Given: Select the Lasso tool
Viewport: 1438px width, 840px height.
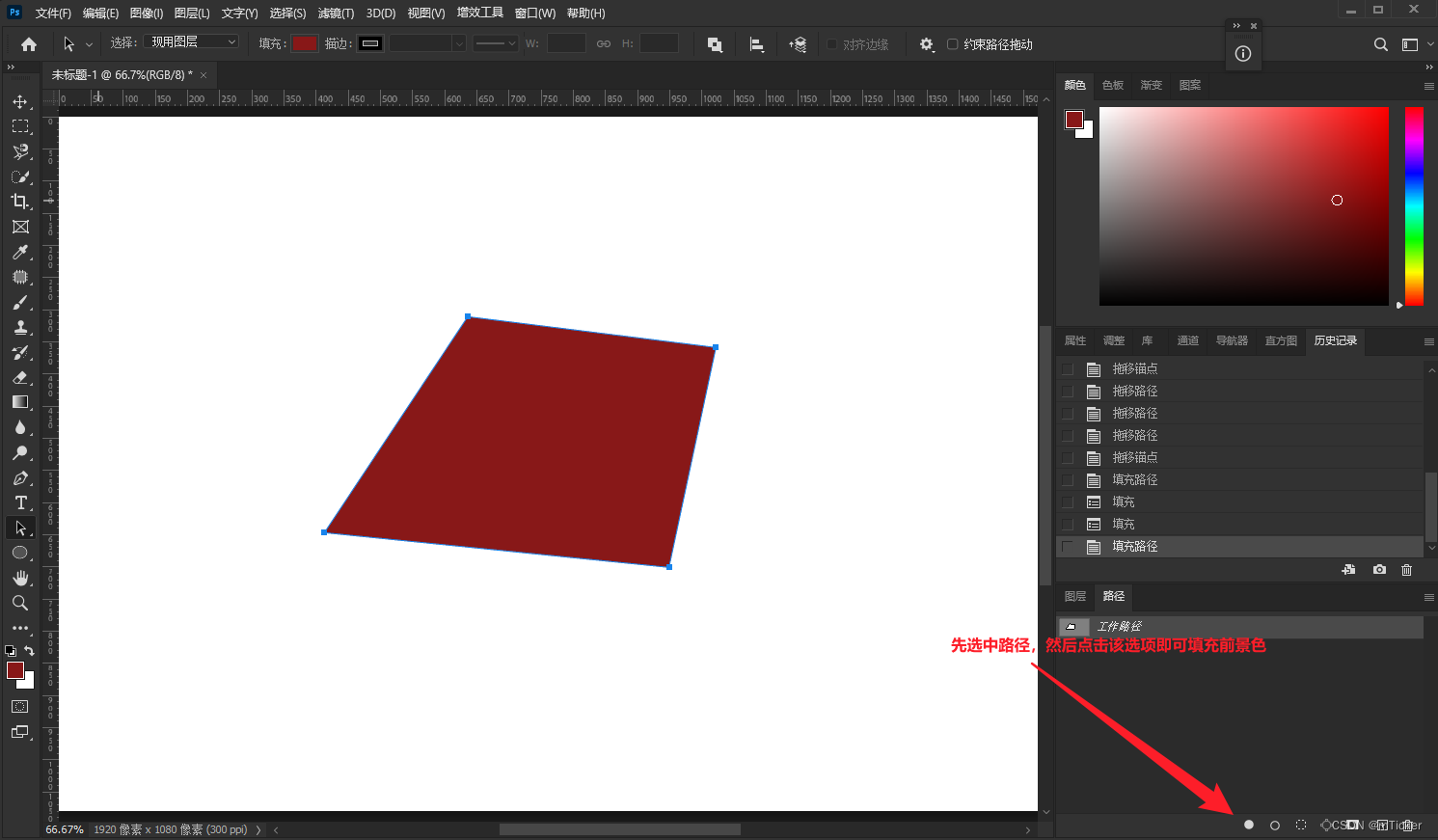Looking at the screenshot, I should point(20,151).
